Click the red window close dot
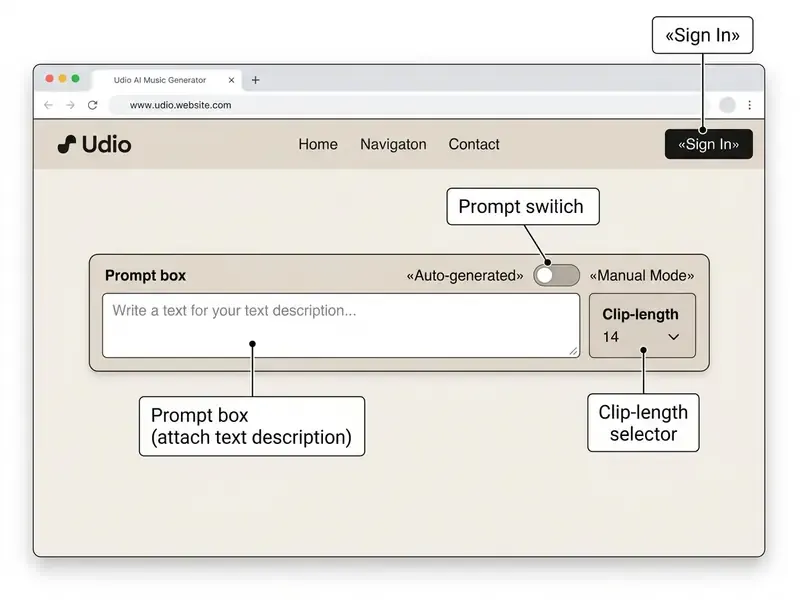 49,79
